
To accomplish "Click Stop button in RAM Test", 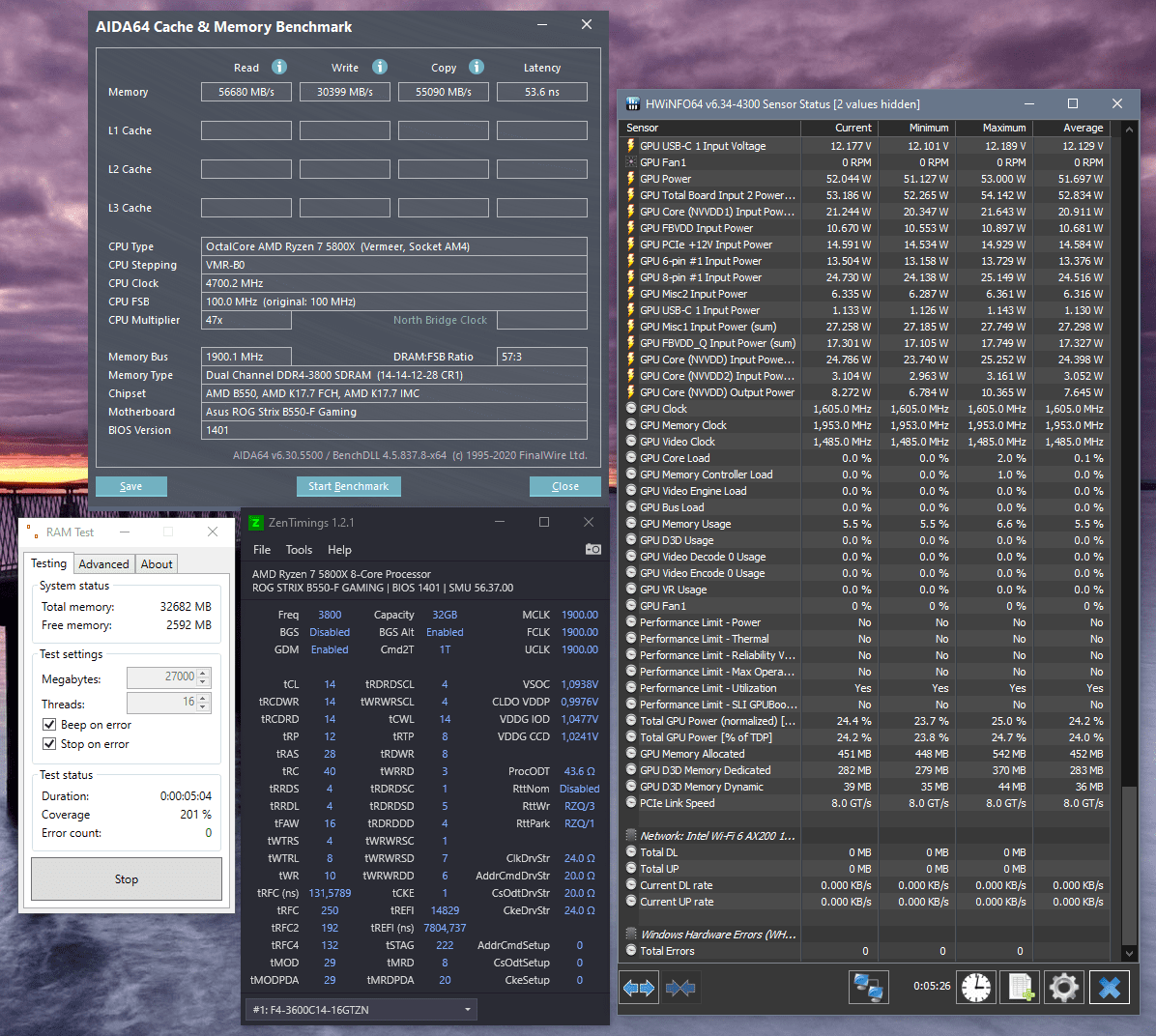I will (126, 878).
